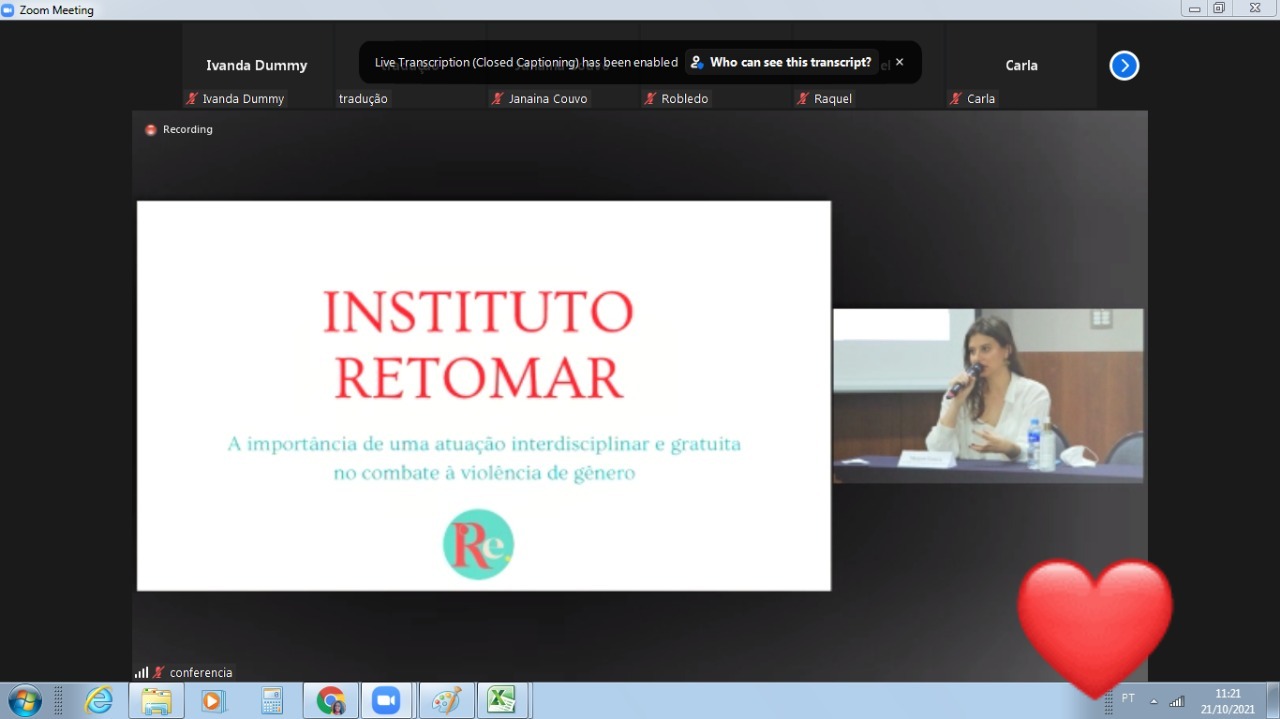Switch to Google Chrome in the taskbar
Screen dimensions: 1280x719
pyautogui.click(x=330, y=701)
